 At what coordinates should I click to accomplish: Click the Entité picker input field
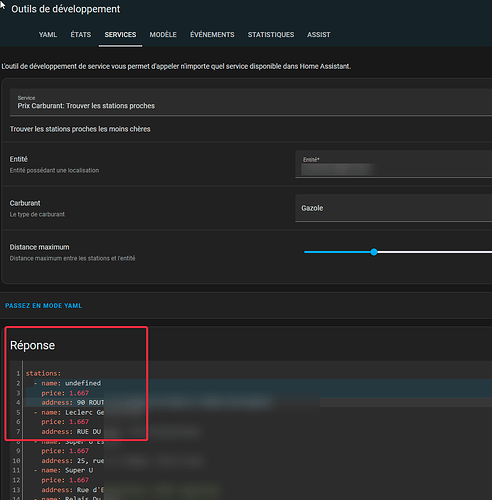(x=393, y=164)
